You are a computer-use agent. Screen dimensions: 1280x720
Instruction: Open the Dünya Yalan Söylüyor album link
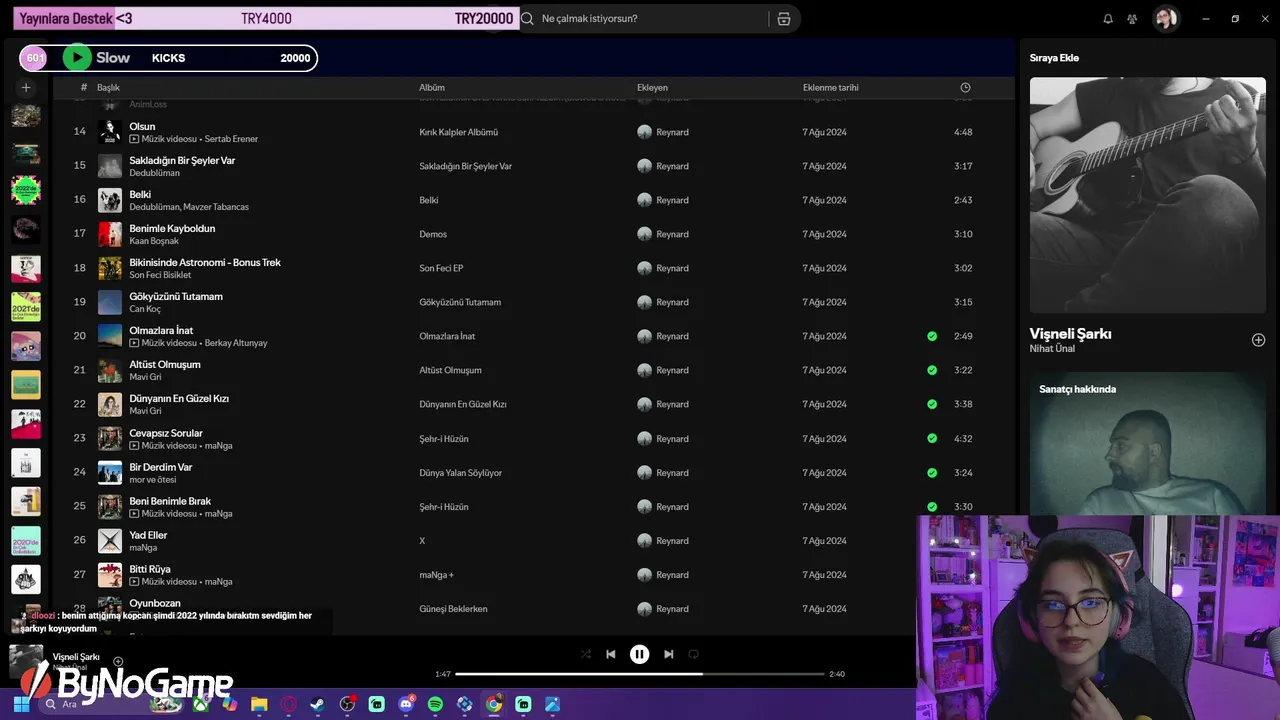pos(460,472)
